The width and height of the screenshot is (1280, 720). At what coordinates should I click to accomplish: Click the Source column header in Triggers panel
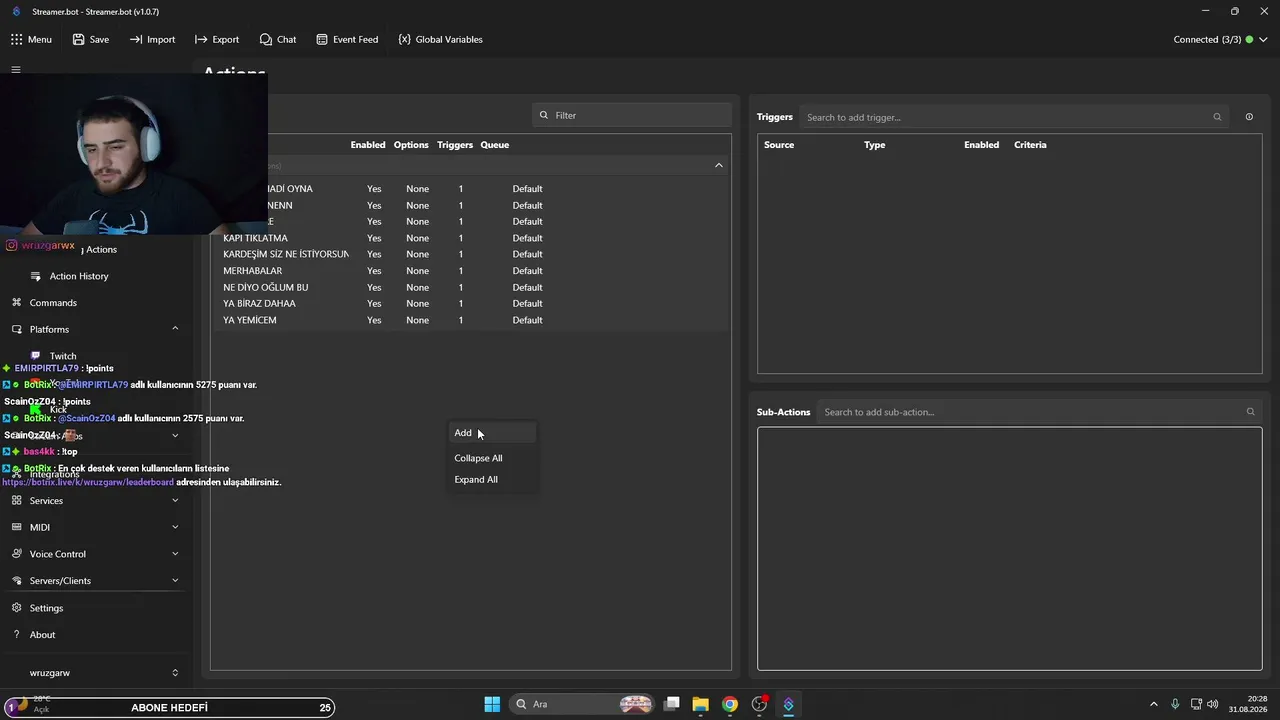tap(779, 145)
